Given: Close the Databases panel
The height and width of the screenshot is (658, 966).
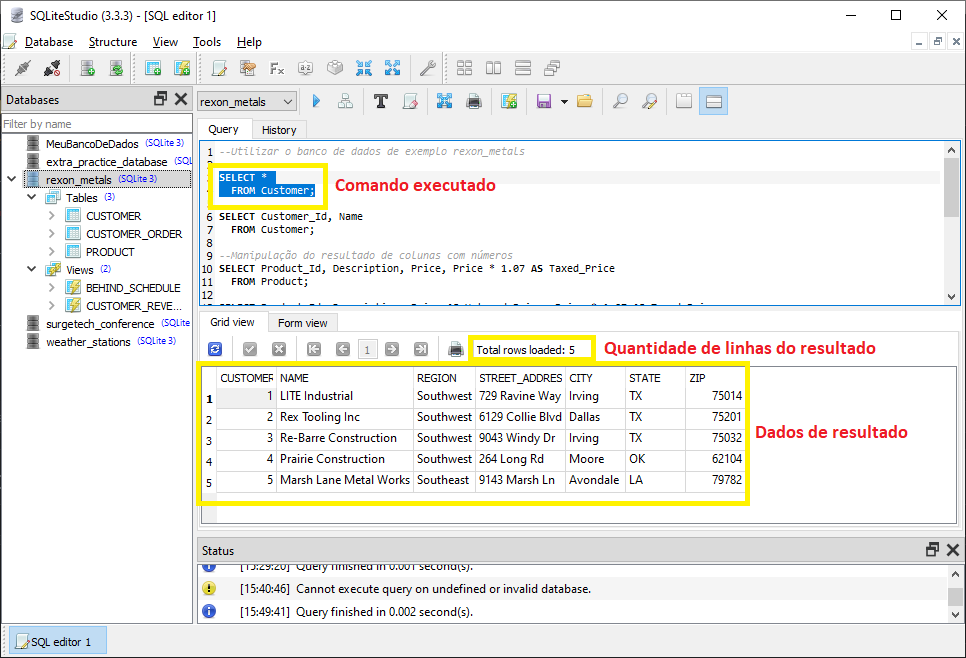Looking at the screenshot, I should [181, 99].
